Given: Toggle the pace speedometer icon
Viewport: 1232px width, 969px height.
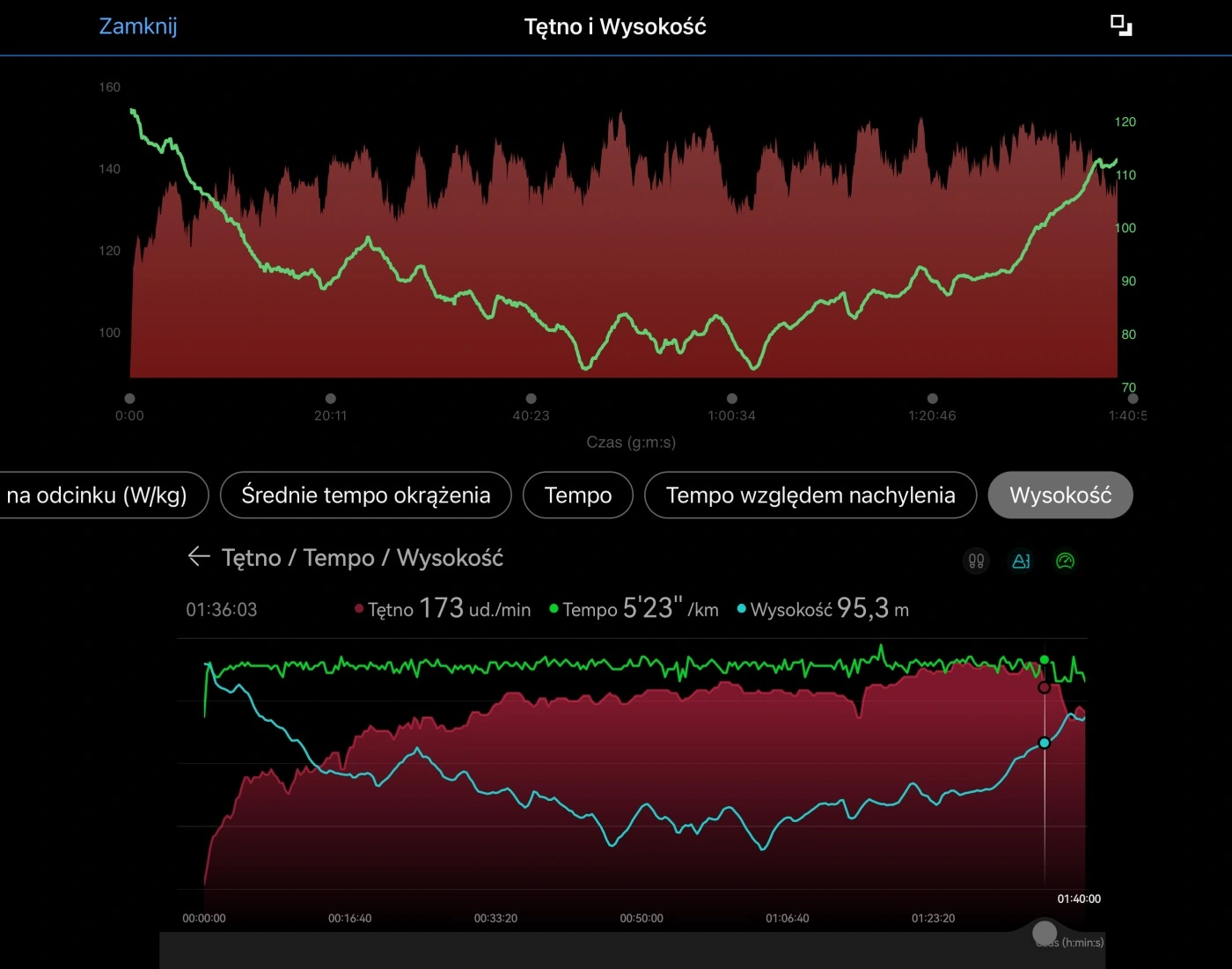Looking at the screenshot, I should coord(1065,561).
